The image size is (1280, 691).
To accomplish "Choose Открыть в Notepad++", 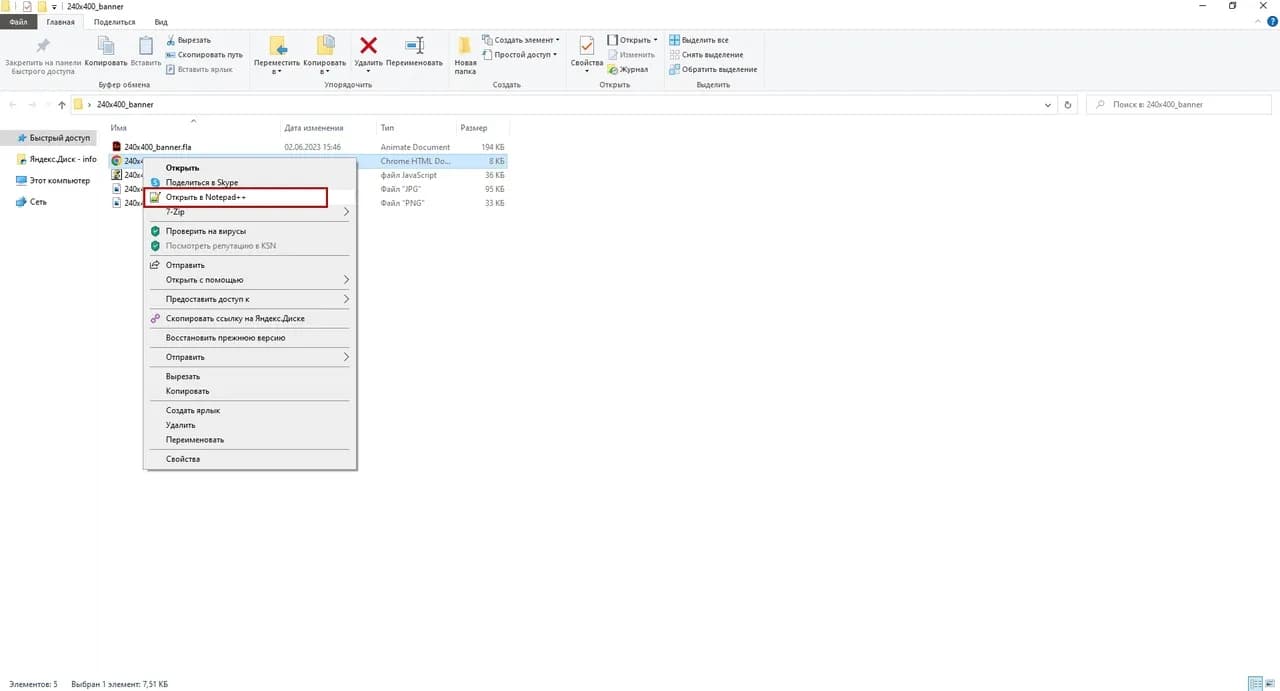I will tap(250, 198).
